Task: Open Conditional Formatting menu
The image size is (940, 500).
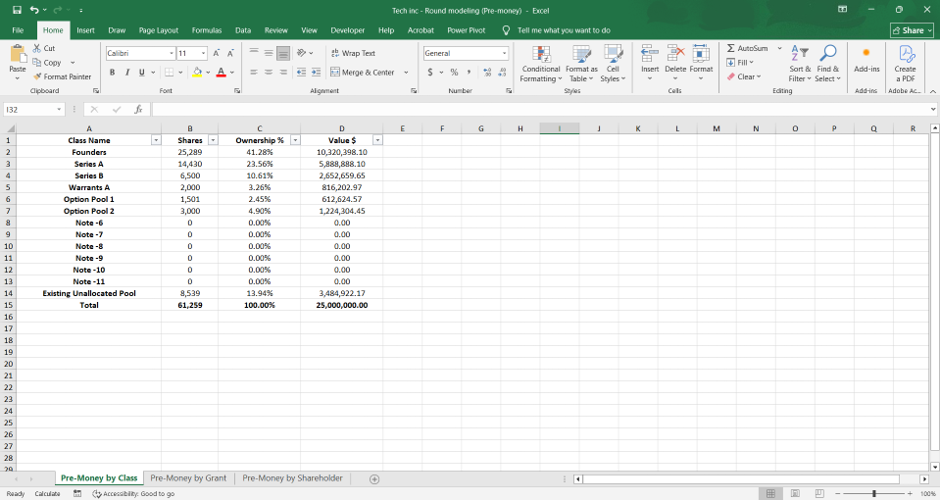Action: tap(541, 64)
